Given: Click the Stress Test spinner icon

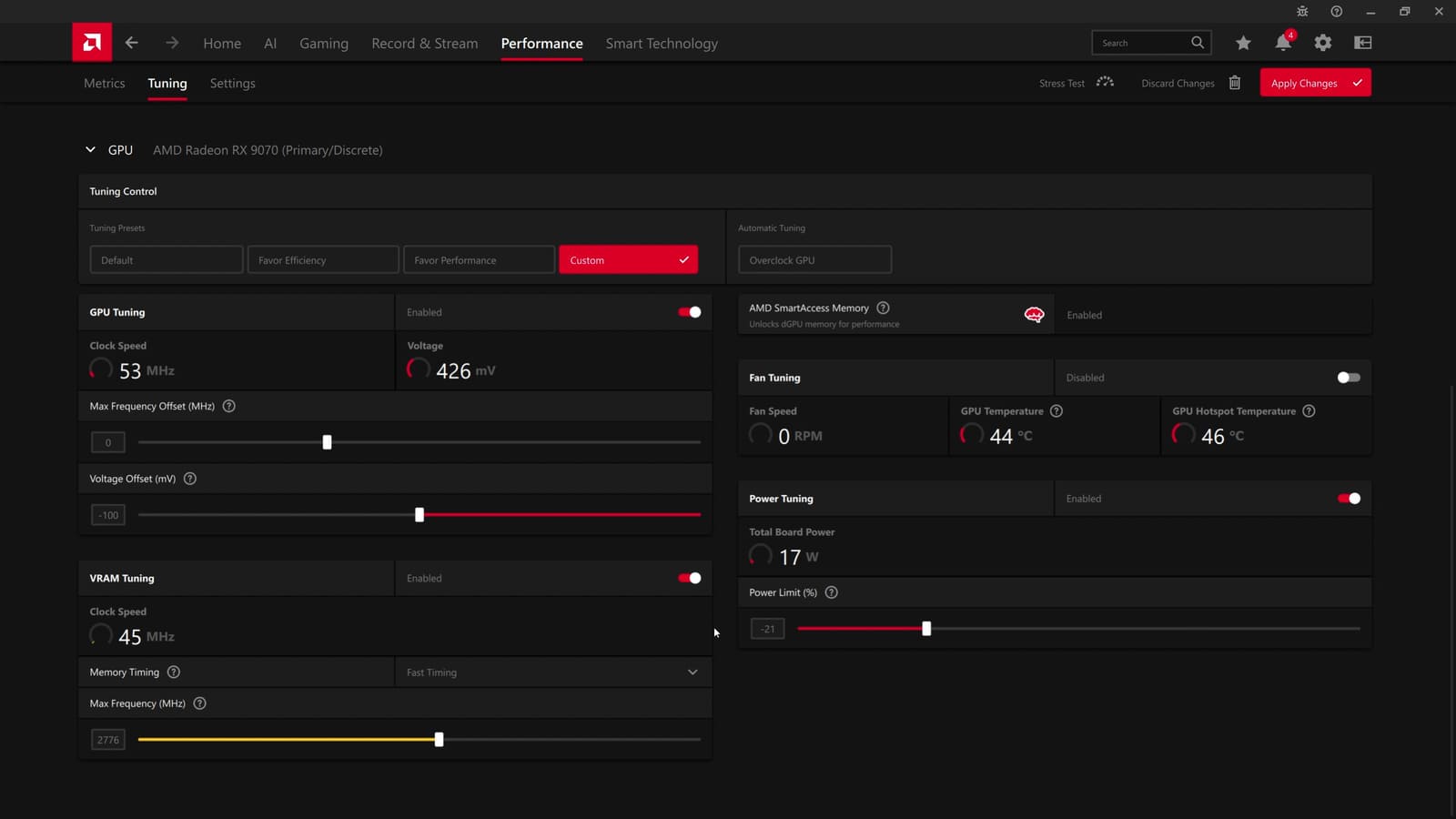Looking at the screenshot, I should click(x=1105, y=82).
